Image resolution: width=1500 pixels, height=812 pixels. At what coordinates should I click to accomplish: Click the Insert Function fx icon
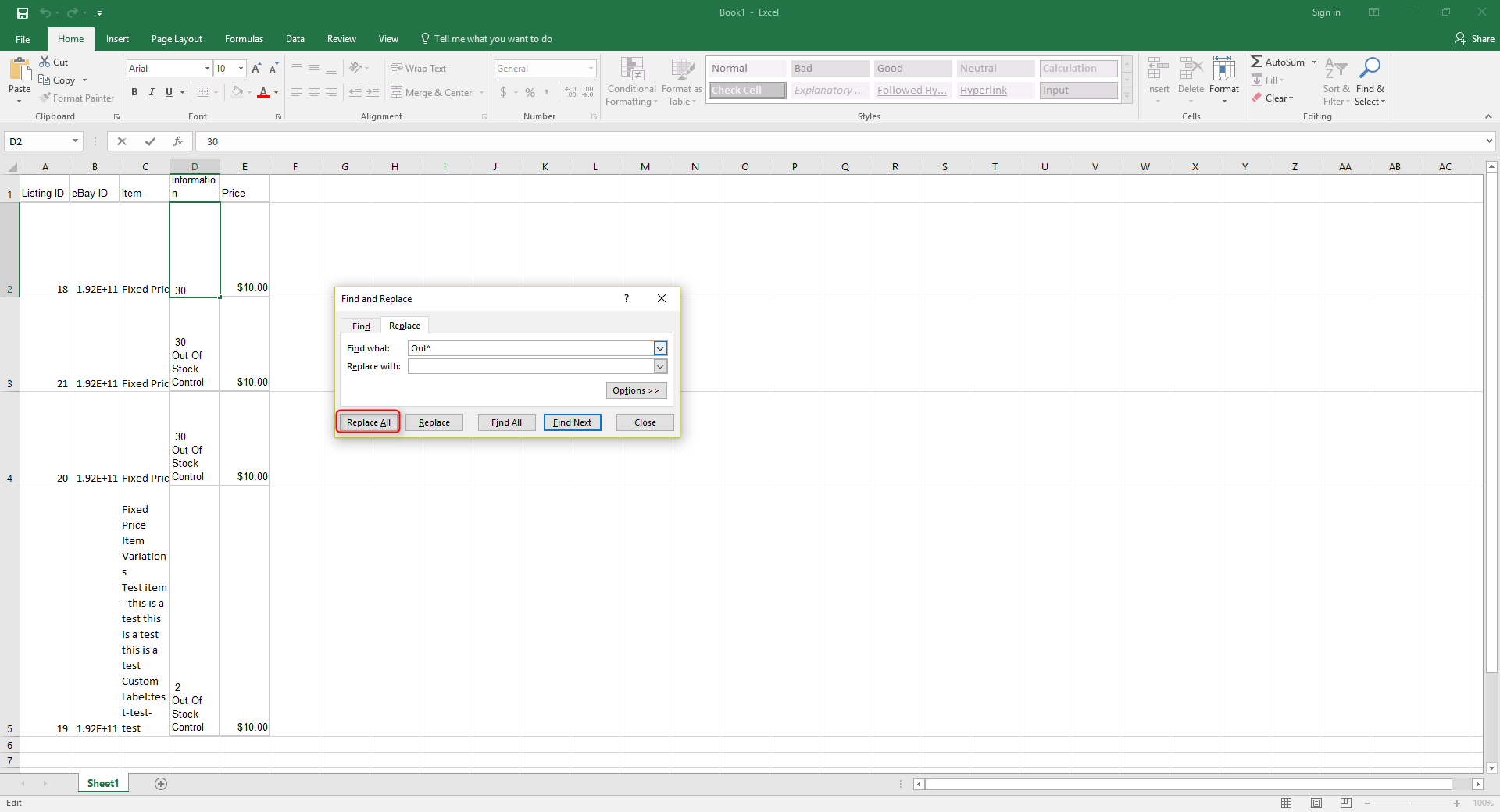coord(178,141)
